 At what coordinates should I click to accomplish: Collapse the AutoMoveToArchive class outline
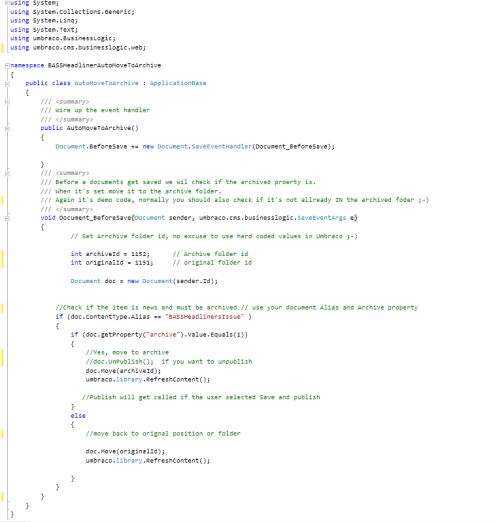pos(7,84)
